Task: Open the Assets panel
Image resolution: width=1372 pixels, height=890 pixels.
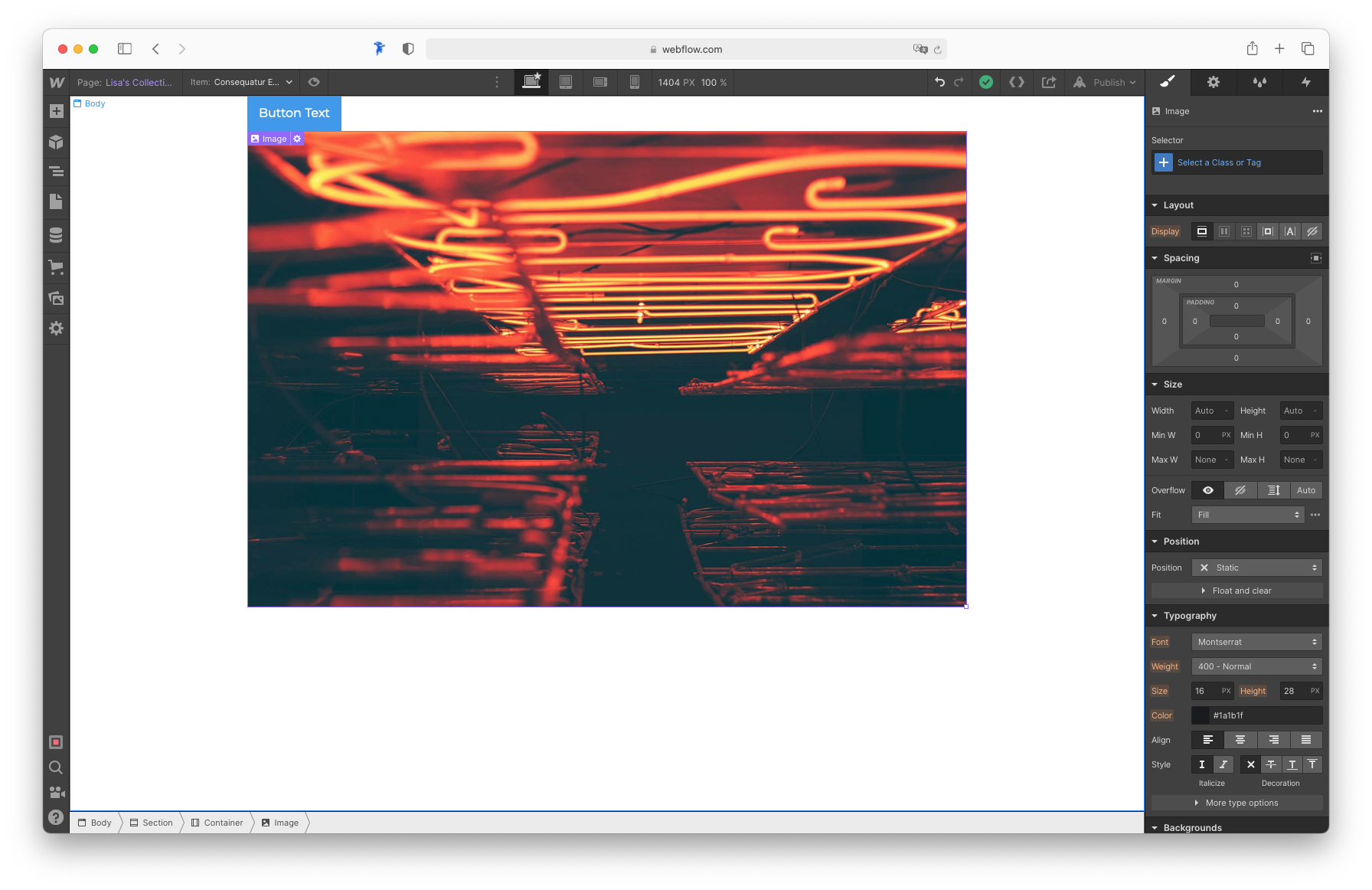Action: 56,299
